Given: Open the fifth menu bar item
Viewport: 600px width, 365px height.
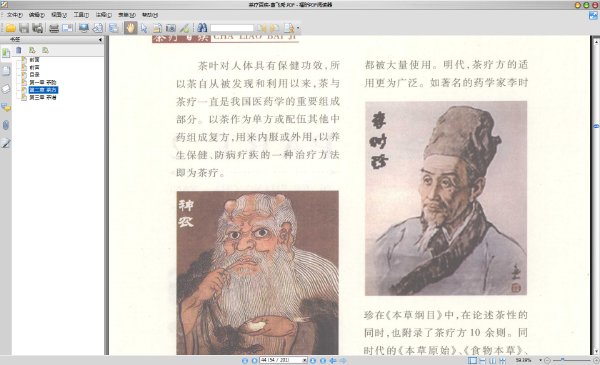Looking at the screenshot, I should click(x=104, y=15).
